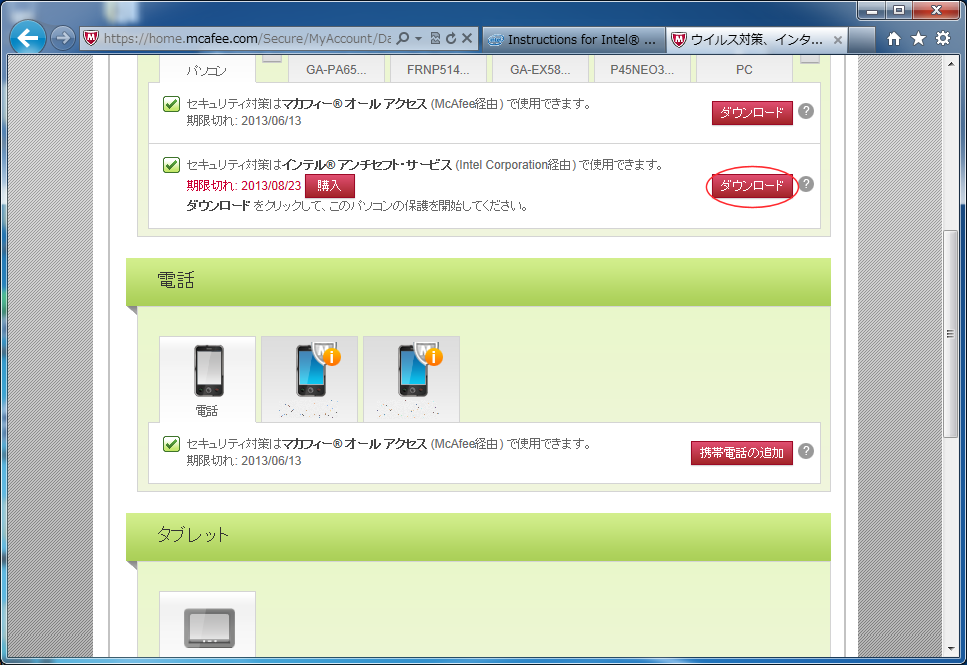Open help icon beside 携帯電話の追加
This screenshot has width=967, height=665.
point(805,451)
